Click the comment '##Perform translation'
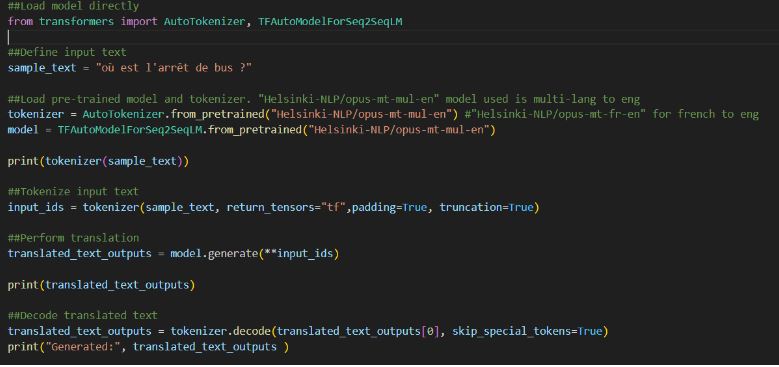This screenshot has height=367, width=779. [x=74, y=238]
